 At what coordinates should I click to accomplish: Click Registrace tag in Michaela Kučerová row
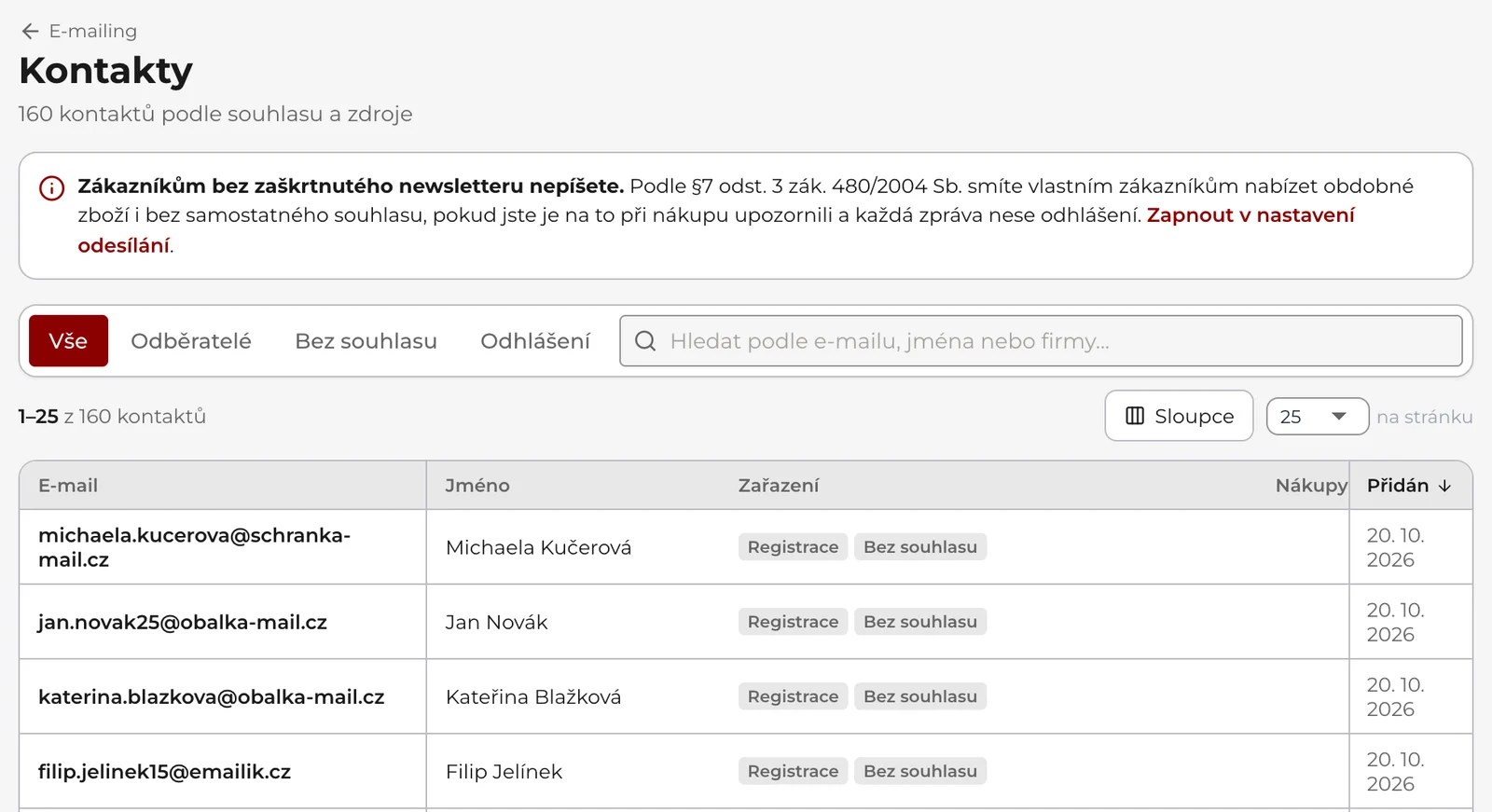tap(793, 547)
